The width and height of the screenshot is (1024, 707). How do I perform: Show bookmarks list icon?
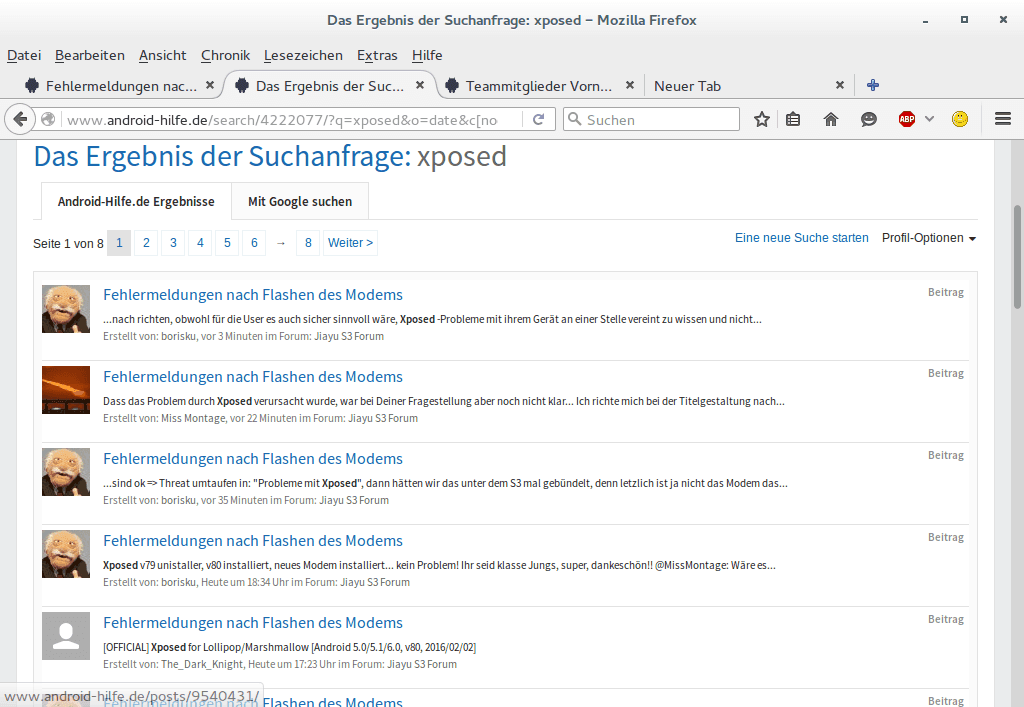tap(793, 119)
